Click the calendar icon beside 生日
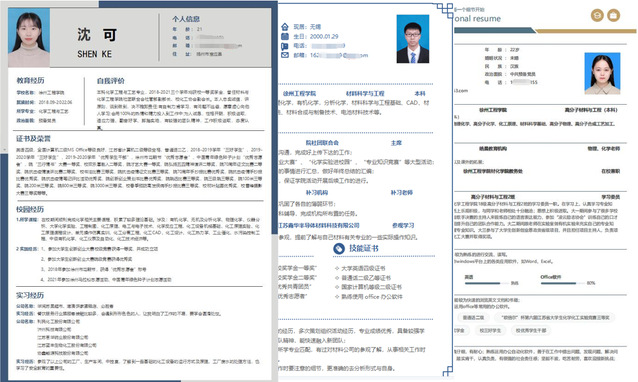The height and width of the screenshot is (382, 638). pyautogui.click(x=285, y=36)
